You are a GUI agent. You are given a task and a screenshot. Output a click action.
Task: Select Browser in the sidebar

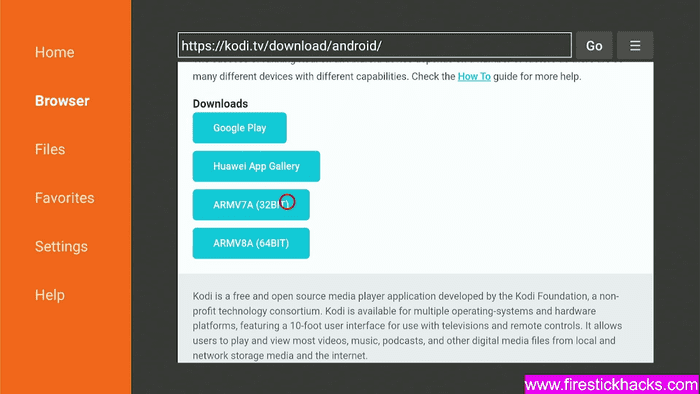click(x=62, y=101)
